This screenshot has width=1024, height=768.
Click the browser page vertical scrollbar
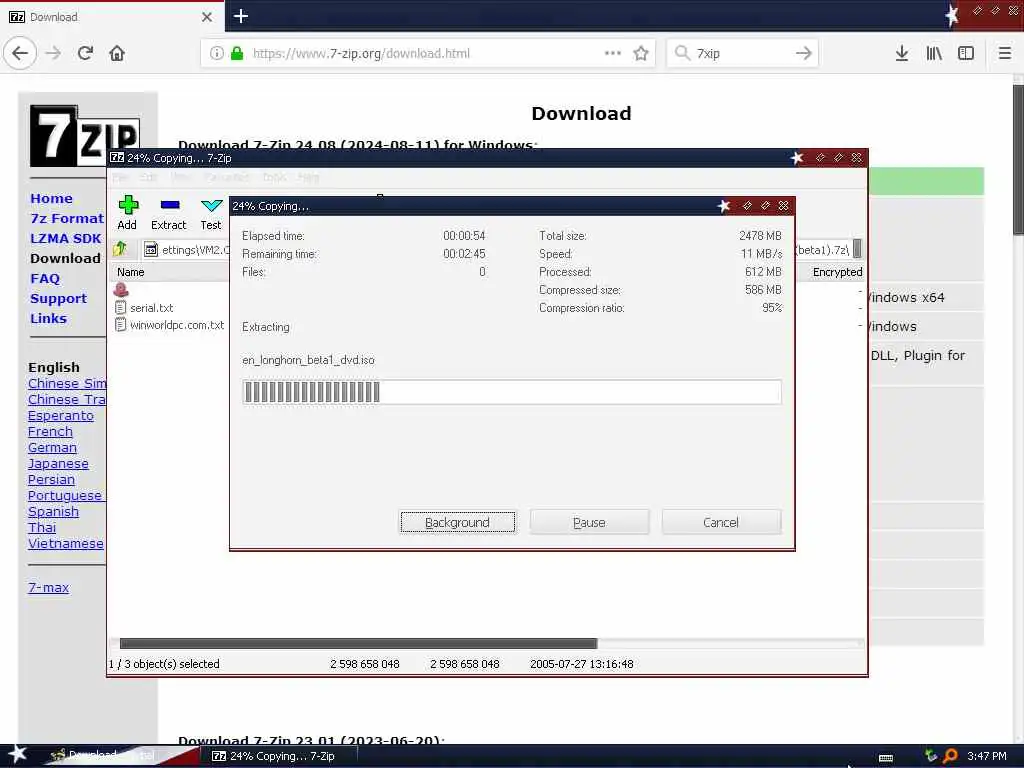[1017, 160]
